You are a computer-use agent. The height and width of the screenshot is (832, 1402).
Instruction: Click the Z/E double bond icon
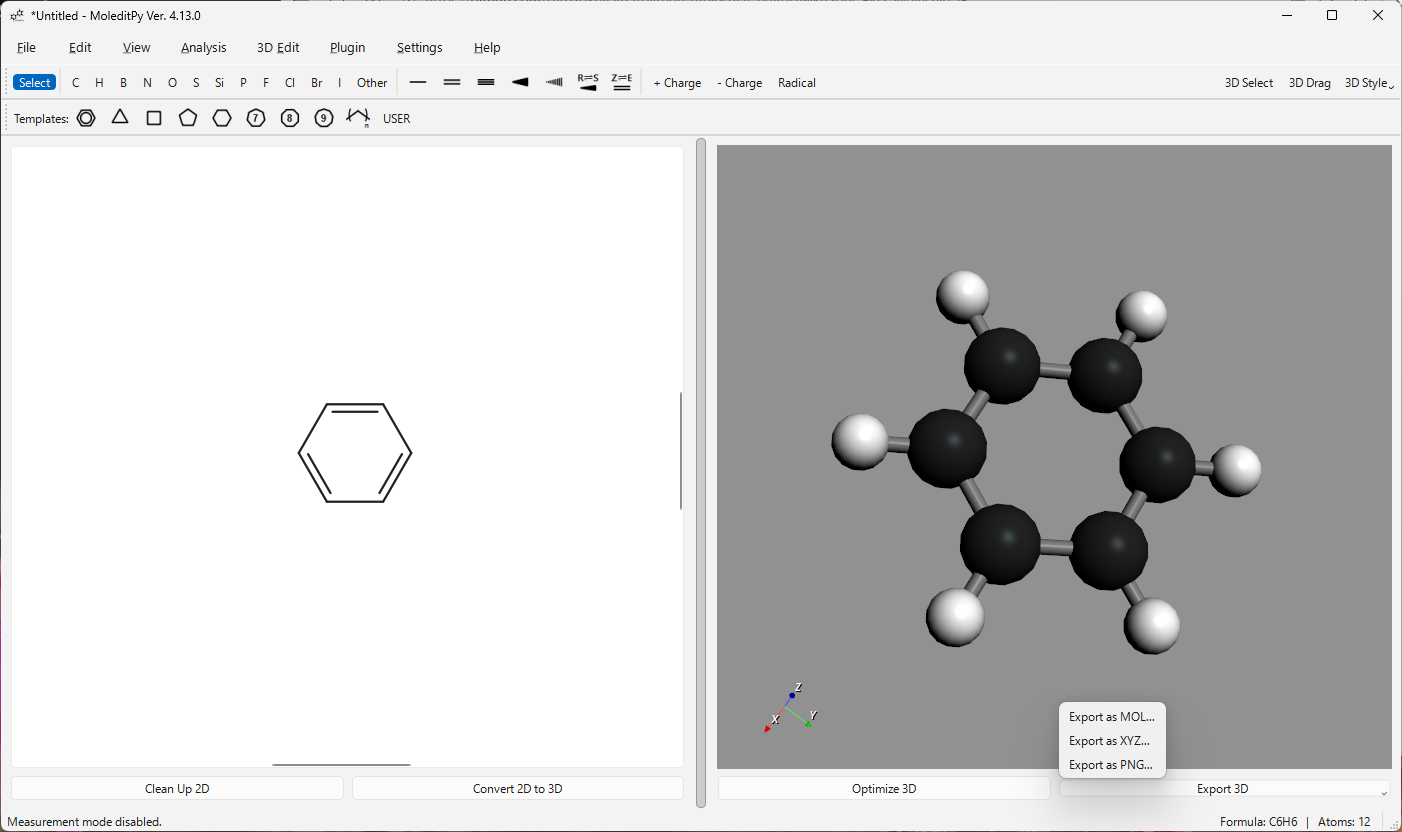click(x=622, y=83)
